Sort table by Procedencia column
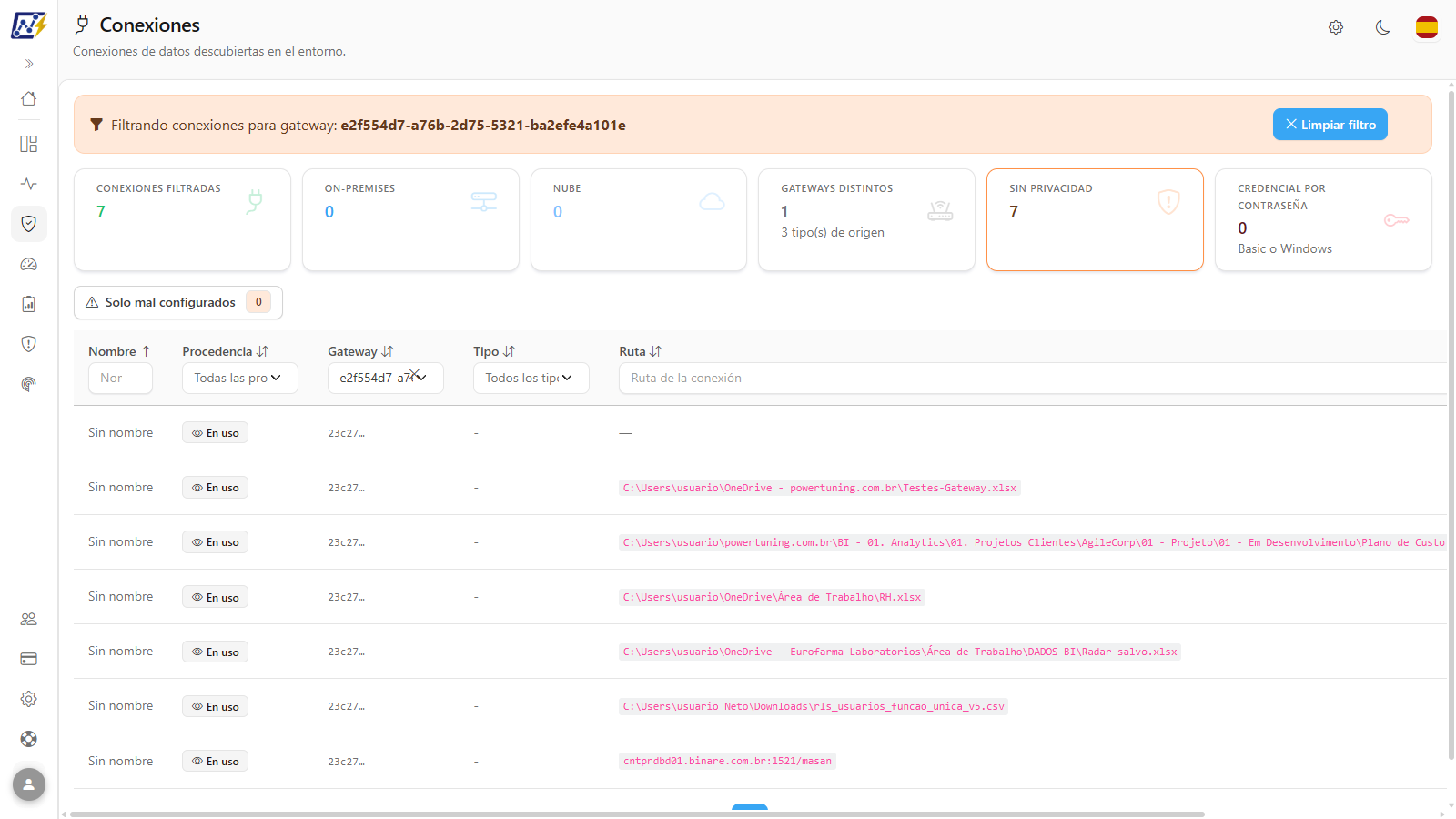This screenshot has width=1456, height=819. 226,351
